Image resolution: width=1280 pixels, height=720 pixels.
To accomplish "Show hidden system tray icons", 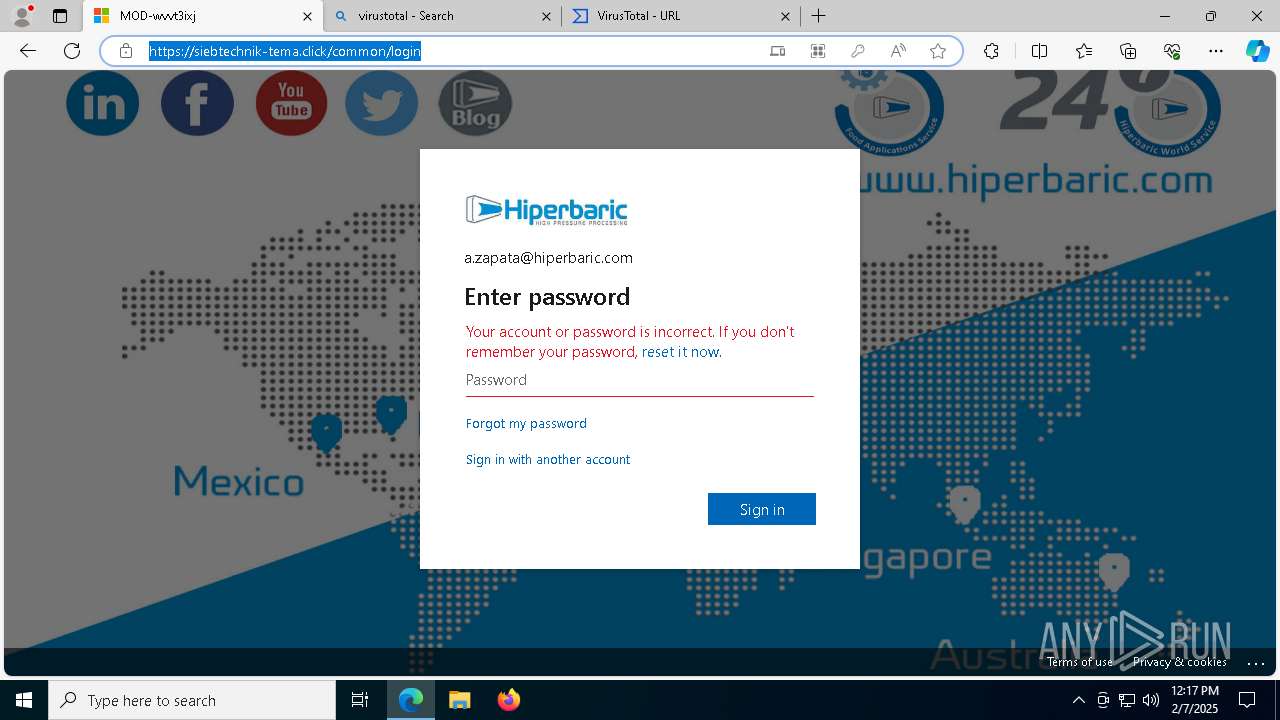I will coord(1078,700).
